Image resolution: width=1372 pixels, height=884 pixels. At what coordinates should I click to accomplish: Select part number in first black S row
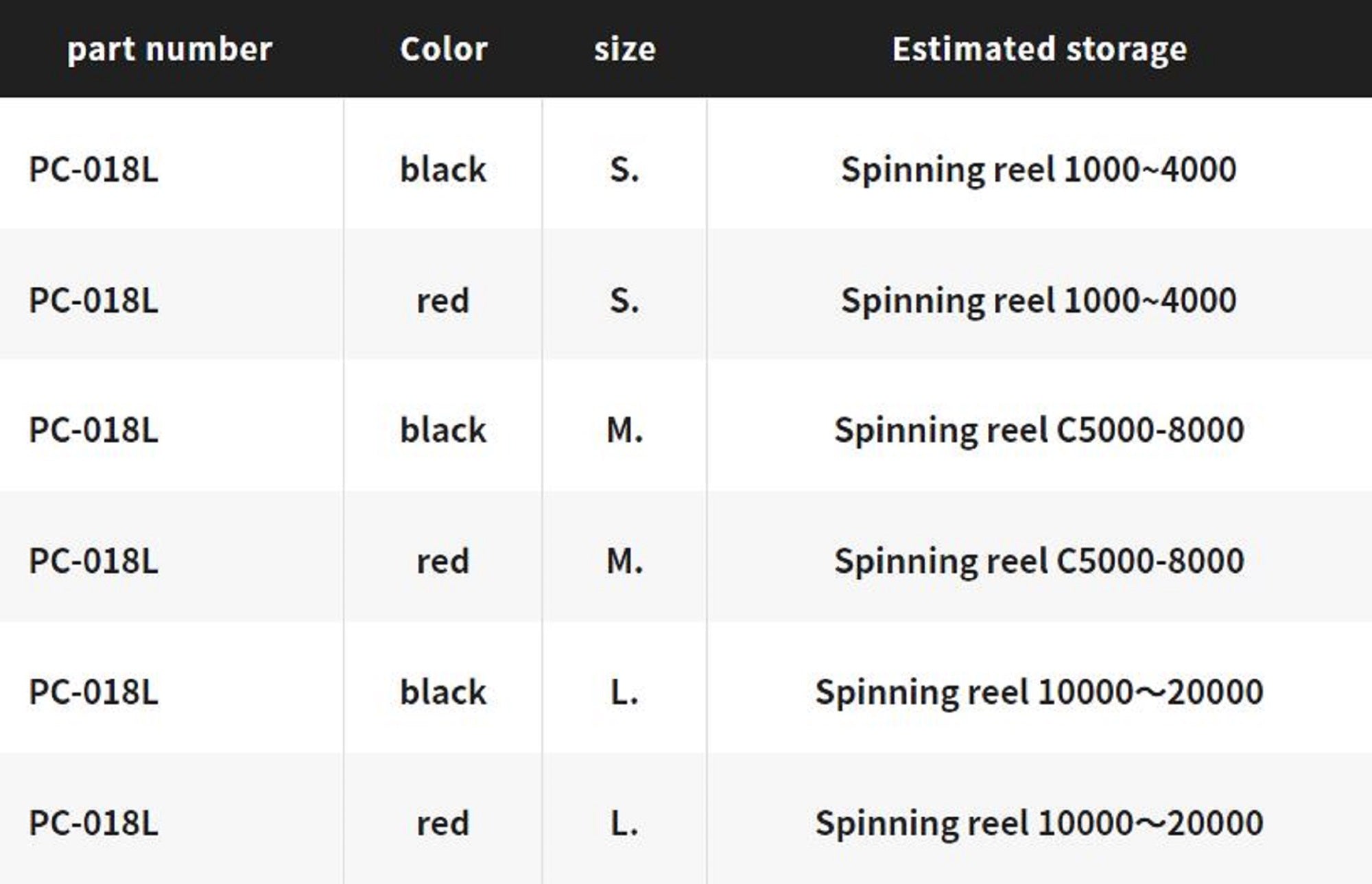point(93,169)
